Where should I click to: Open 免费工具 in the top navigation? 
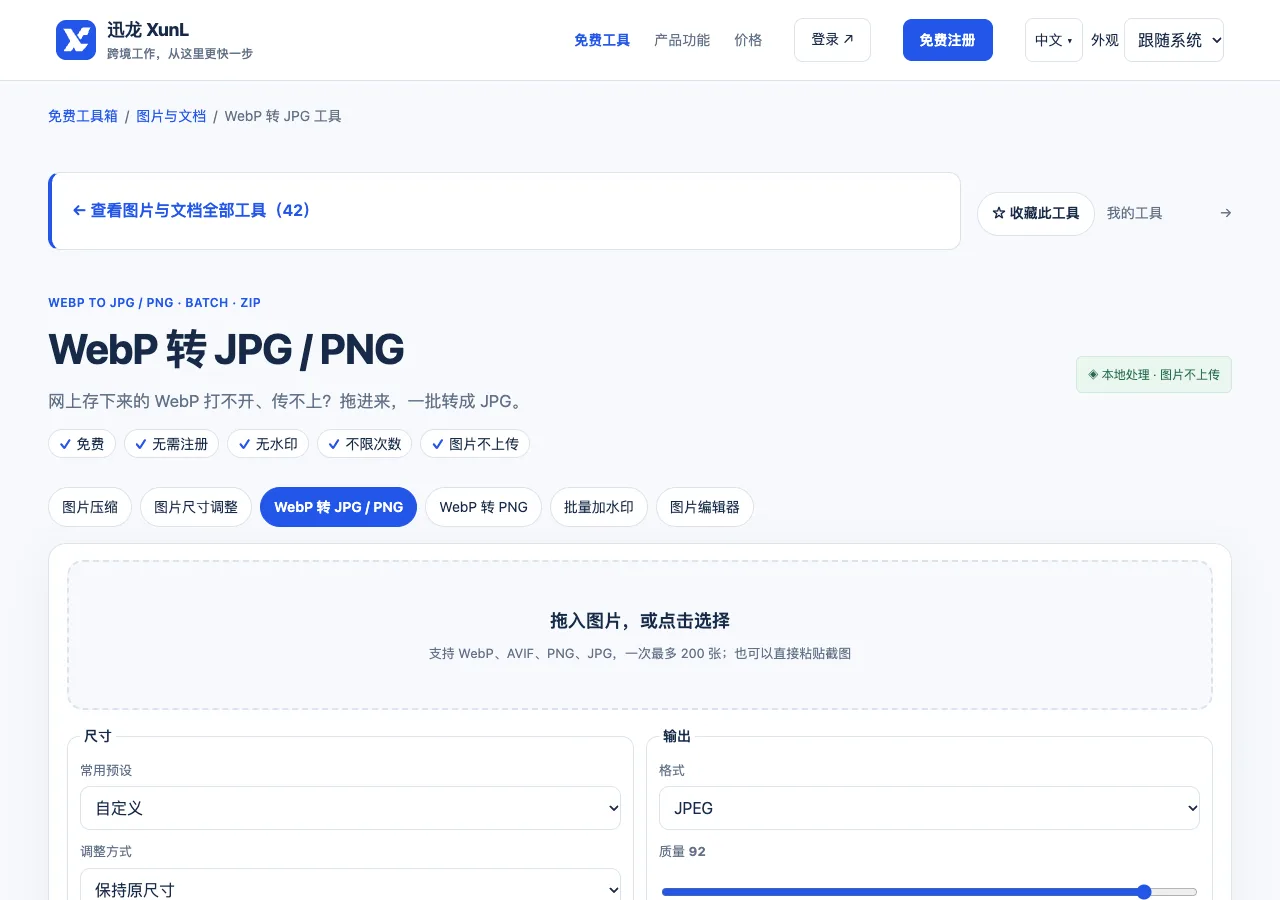point(602,40)
